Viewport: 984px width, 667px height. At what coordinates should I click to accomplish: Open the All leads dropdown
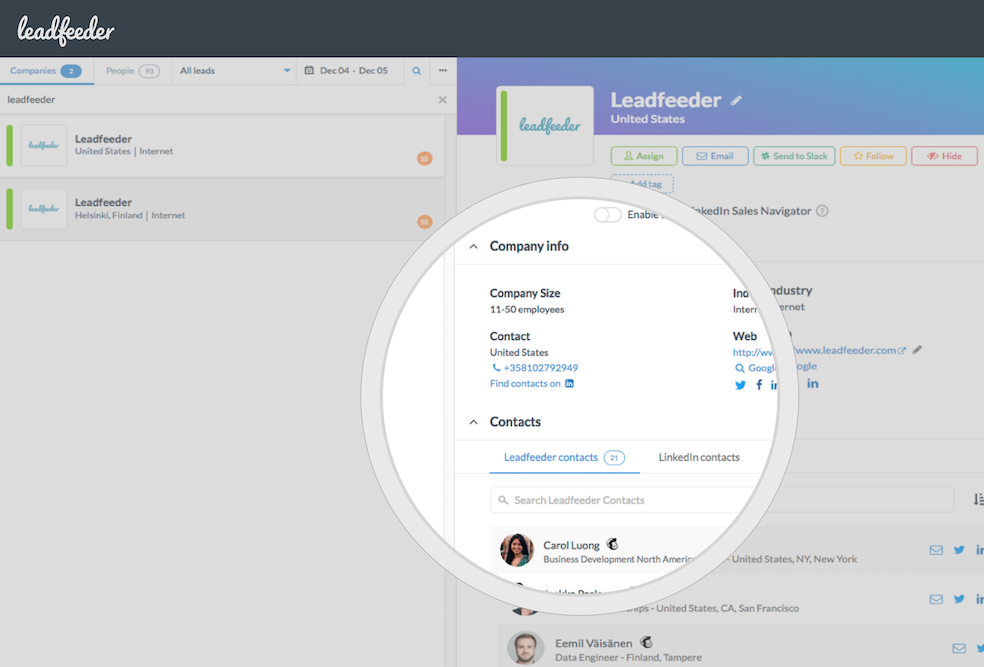tap(234, 71)
